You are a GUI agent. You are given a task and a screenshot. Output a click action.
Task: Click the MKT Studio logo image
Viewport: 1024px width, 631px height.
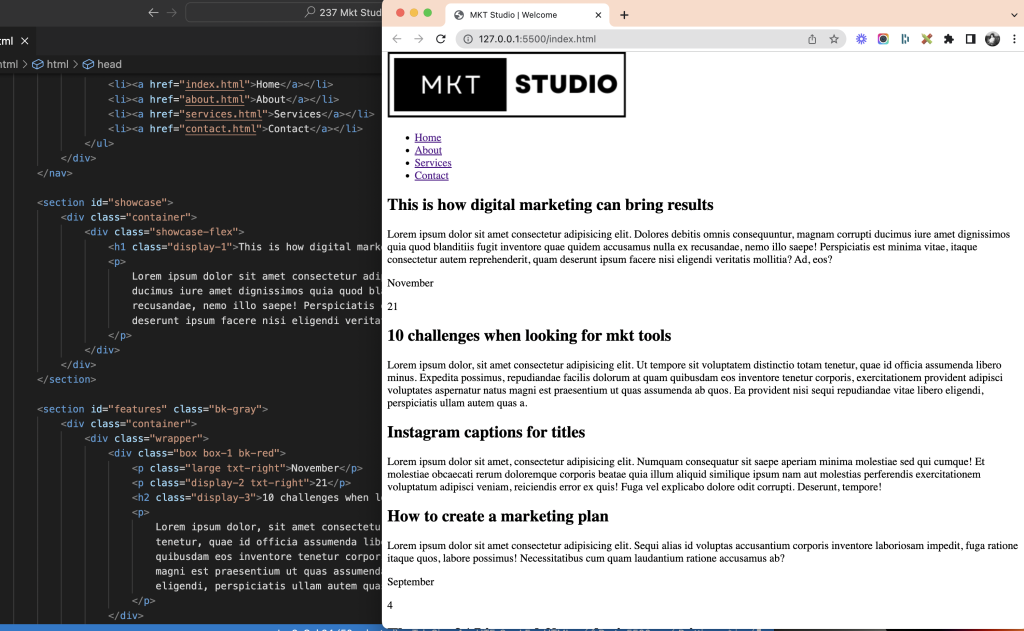507,85
